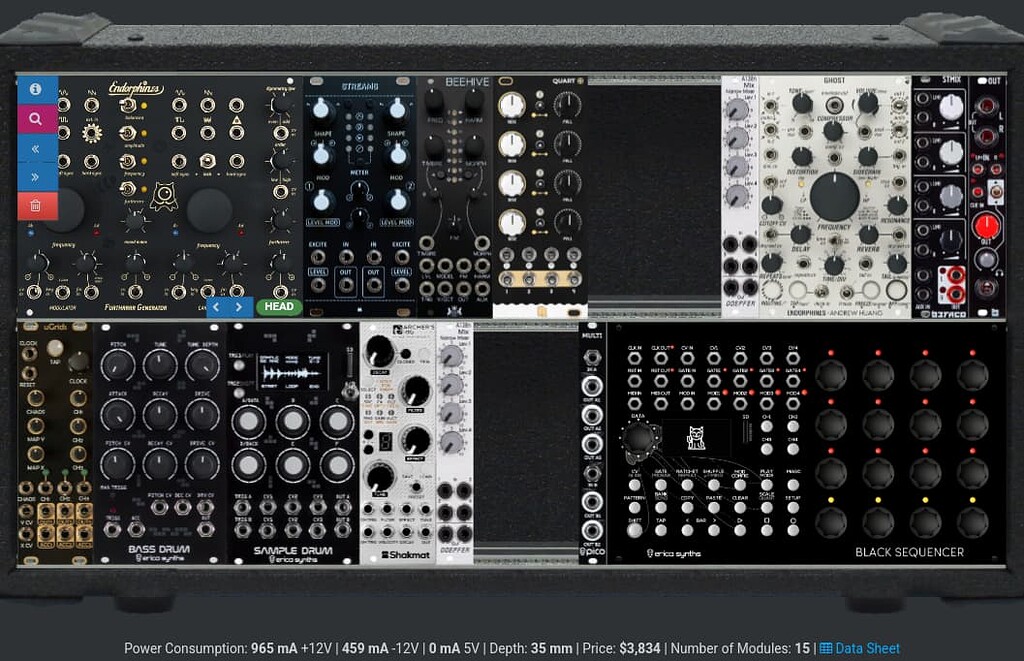This screenshot has height=661, width=1024.
Task: Select the Endorphin.es Furthrrrr Generator module
Action: pyautogui.click(x=160, y=197)
